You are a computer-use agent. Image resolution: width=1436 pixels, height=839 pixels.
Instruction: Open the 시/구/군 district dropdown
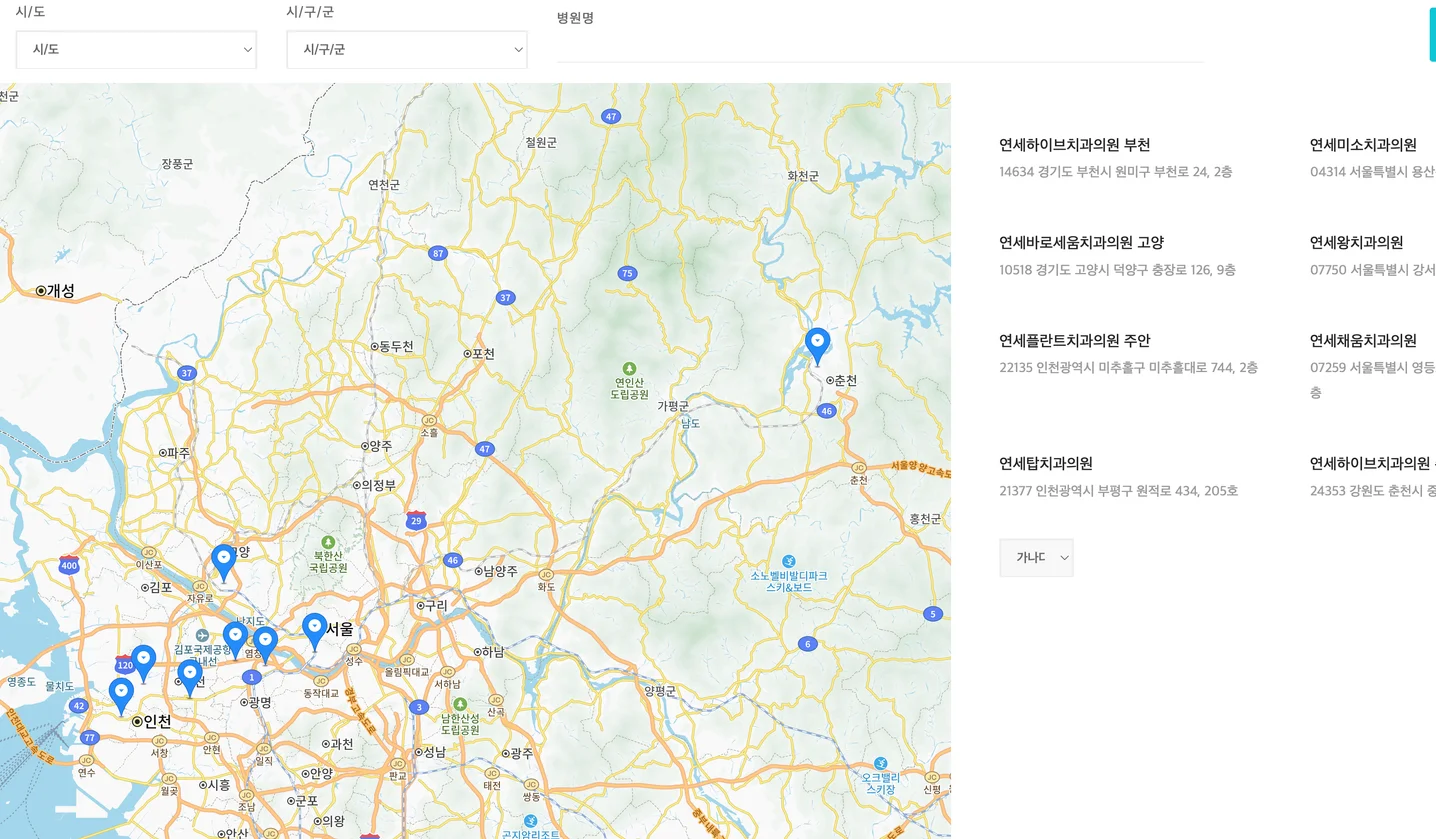[407, 49]
